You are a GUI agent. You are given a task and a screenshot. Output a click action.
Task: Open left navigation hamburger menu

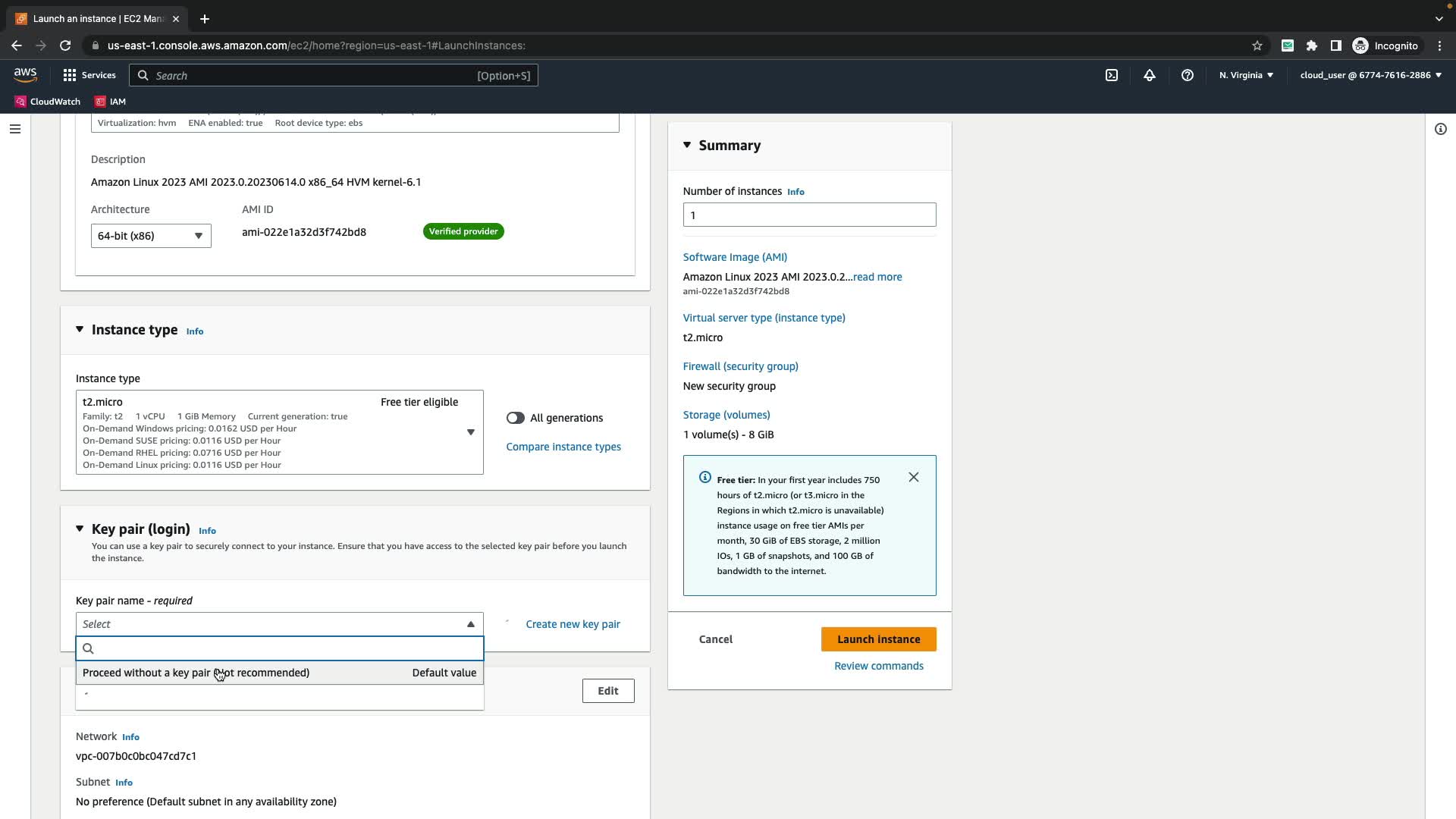(x=14, y=129)
